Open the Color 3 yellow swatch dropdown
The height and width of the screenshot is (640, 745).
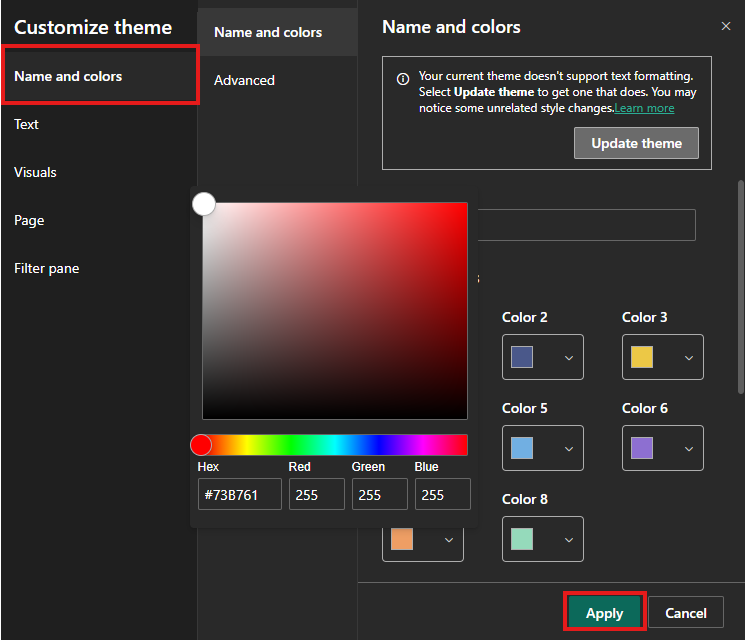tap(662, 357)
